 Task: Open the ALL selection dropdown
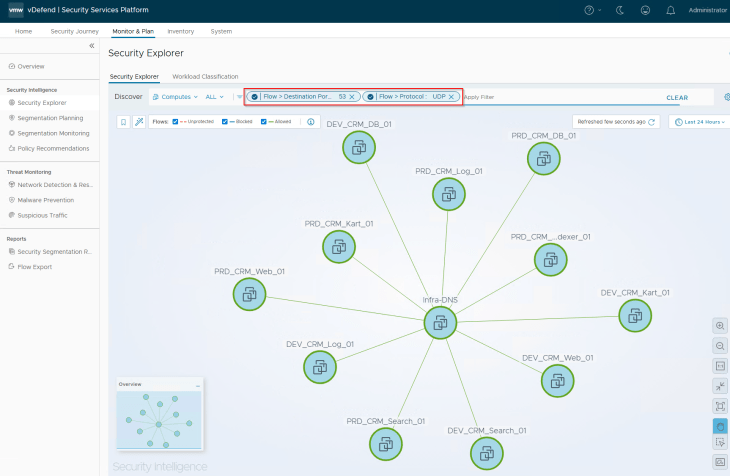[215, 97]
